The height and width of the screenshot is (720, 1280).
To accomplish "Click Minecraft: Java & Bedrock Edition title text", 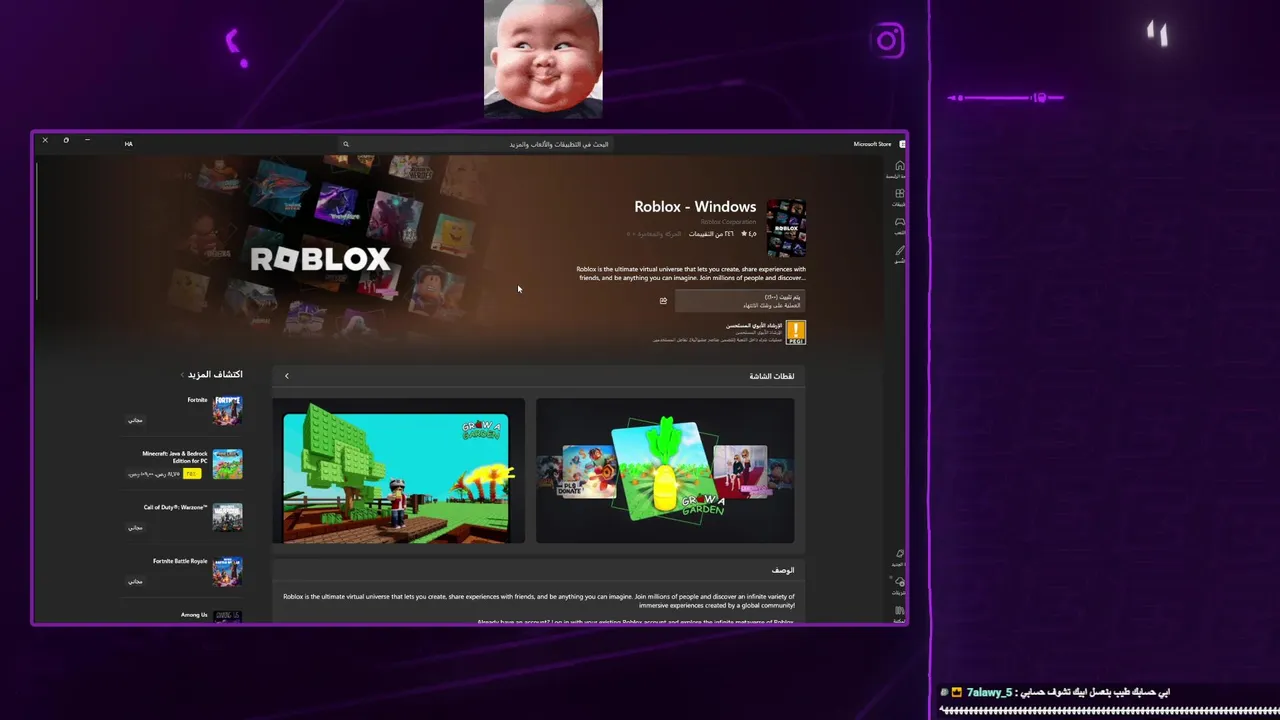I will (x=174, y=457).
